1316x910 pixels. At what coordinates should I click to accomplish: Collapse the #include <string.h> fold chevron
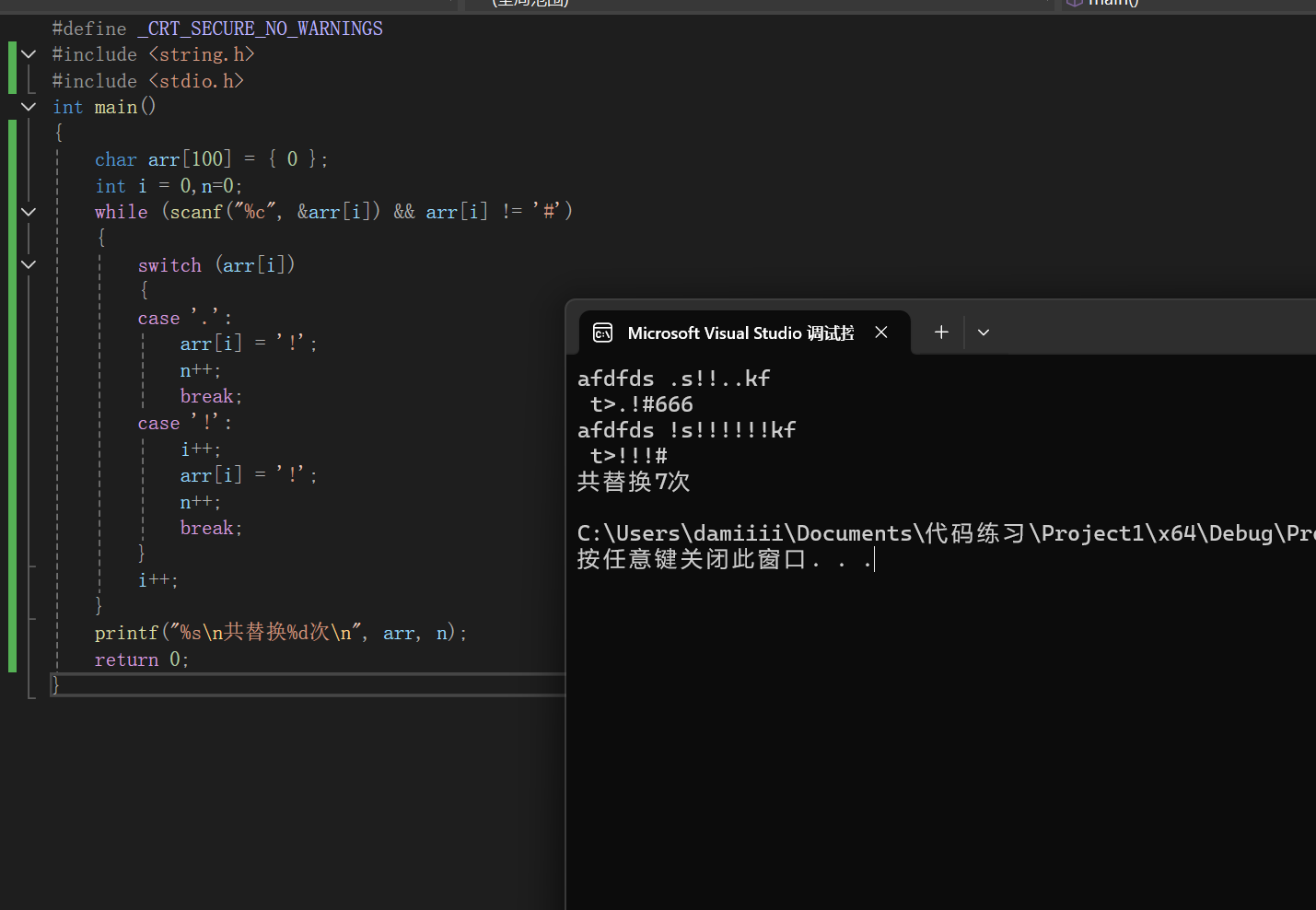coord(29,54)
